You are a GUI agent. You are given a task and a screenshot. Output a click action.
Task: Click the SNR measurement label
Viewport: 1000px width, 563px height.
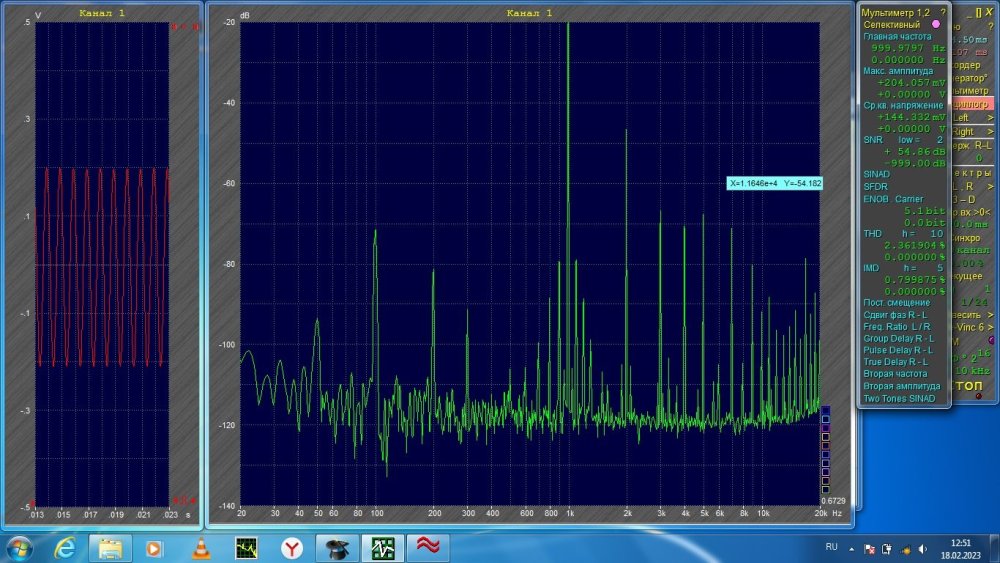click(x=872, y=140)
